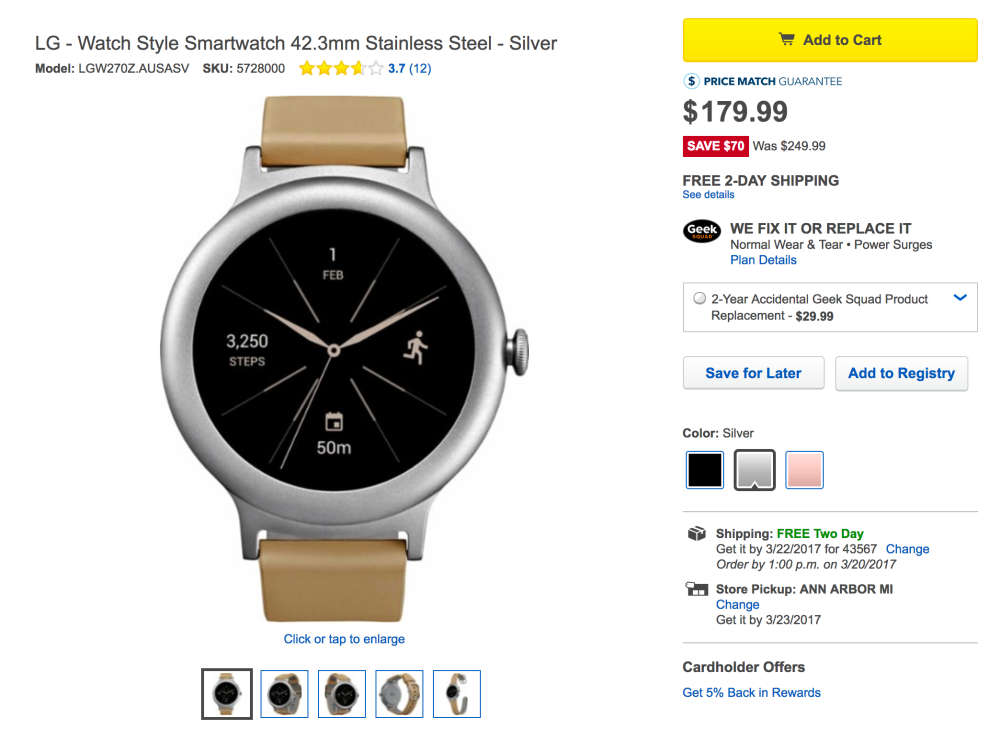Choose the rose gold color swatch
Viewport: 1000px width, 740px height.
click(x=804, y=469)
